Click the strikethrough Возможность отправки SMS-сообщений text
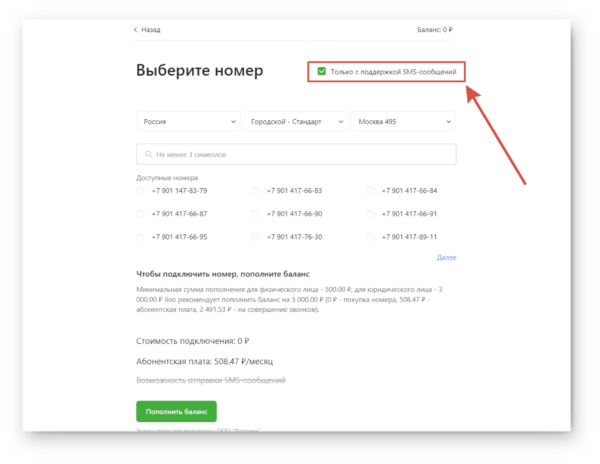 211,380
